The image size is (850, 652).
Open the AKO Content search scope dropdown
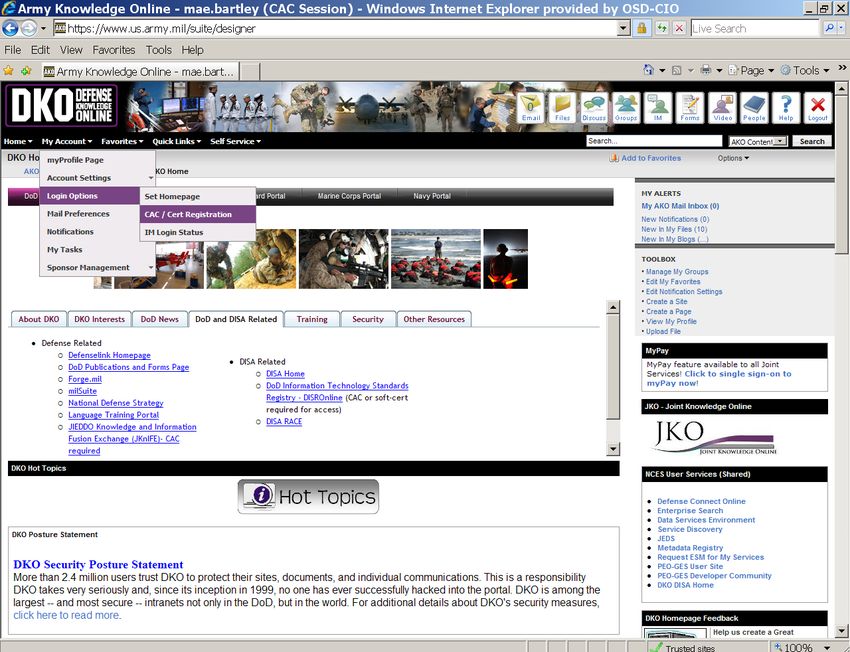point(758,141)
